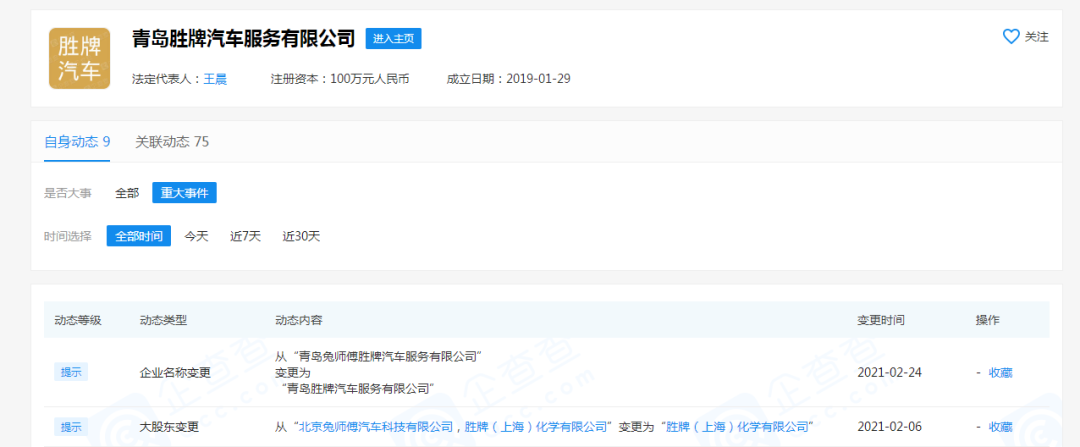Click 企业名称变更 type cell
The width and height of the screenshot is (1080, 447).
[175, 373]
